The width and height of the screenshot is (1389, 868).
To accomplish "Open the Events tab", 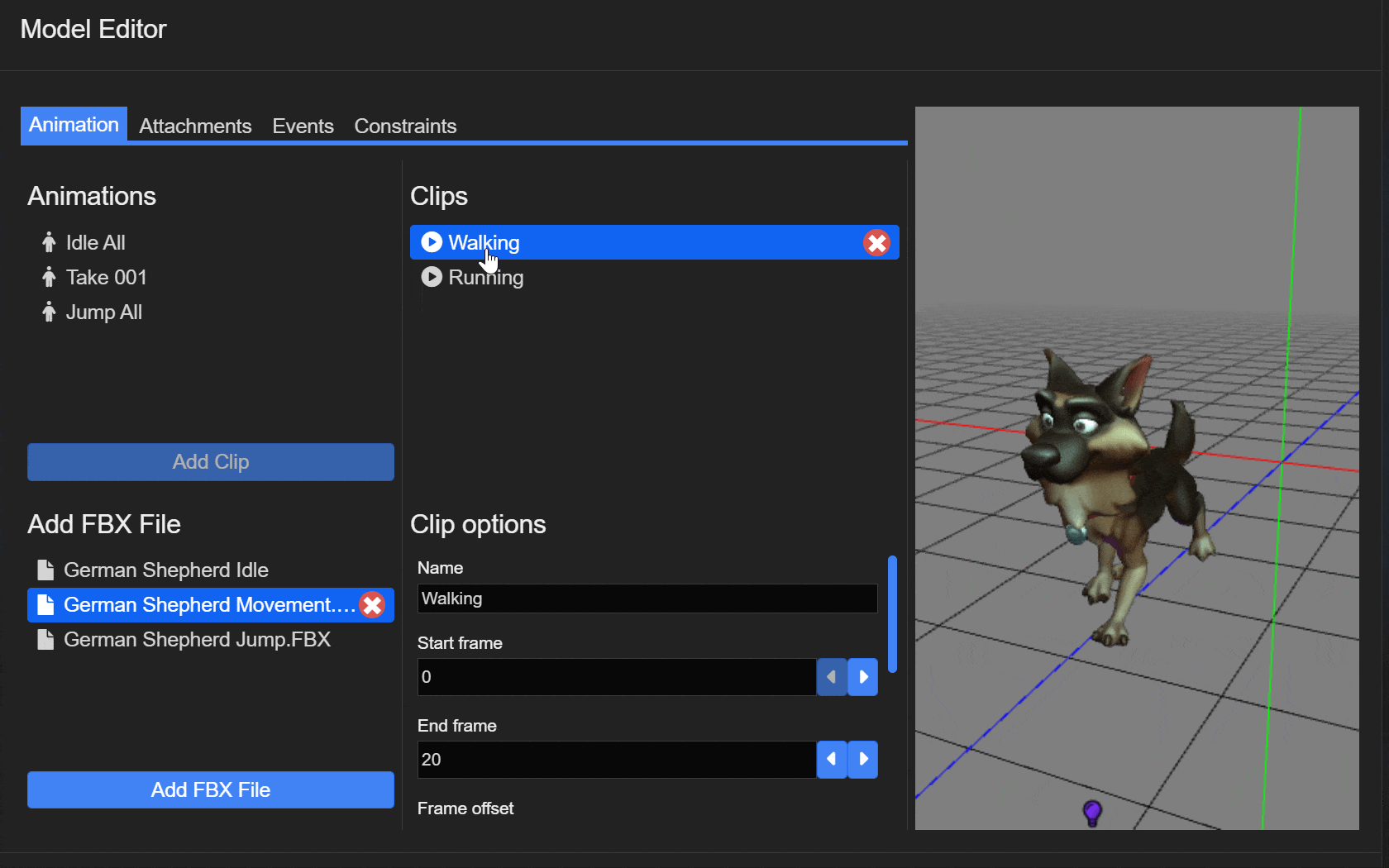I will (303, 126).
